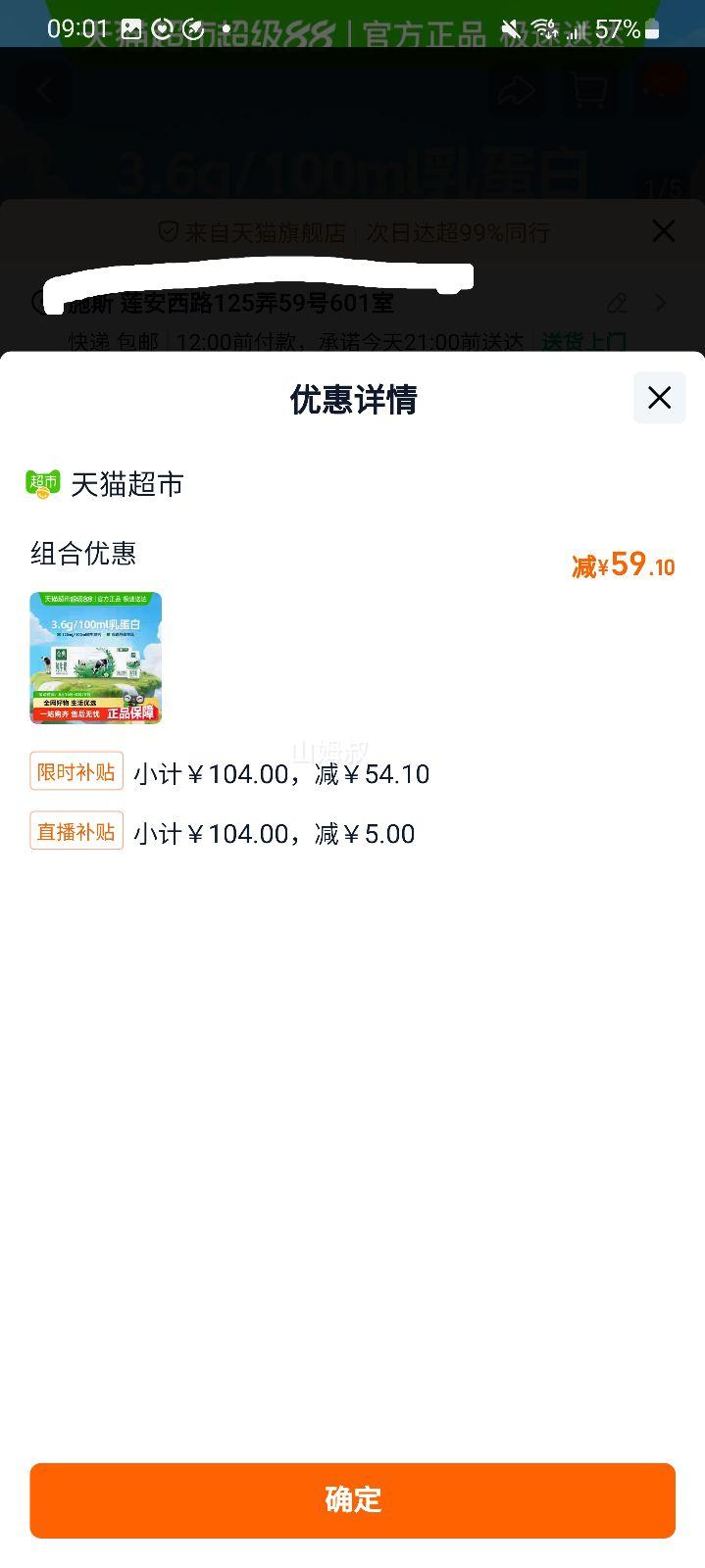The height and width of the screenshot is (1568, 705).
Task: Dismiss the dimmed delivery panel with X
Action: (664, 231)
